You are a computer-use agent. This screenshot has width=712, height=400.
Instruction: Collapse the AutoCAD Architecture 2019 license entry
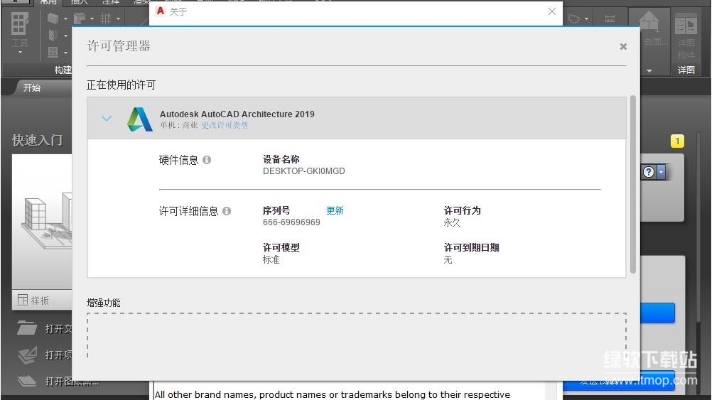tap(106, 119)
